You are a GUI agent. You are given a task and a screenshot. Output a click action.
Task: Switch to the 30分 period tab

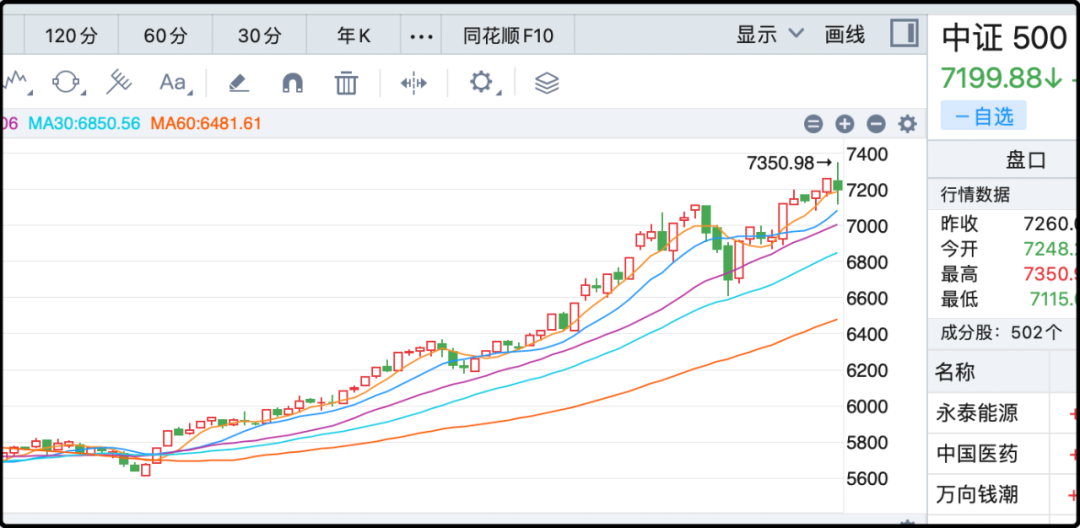click(x=260, y=36)
